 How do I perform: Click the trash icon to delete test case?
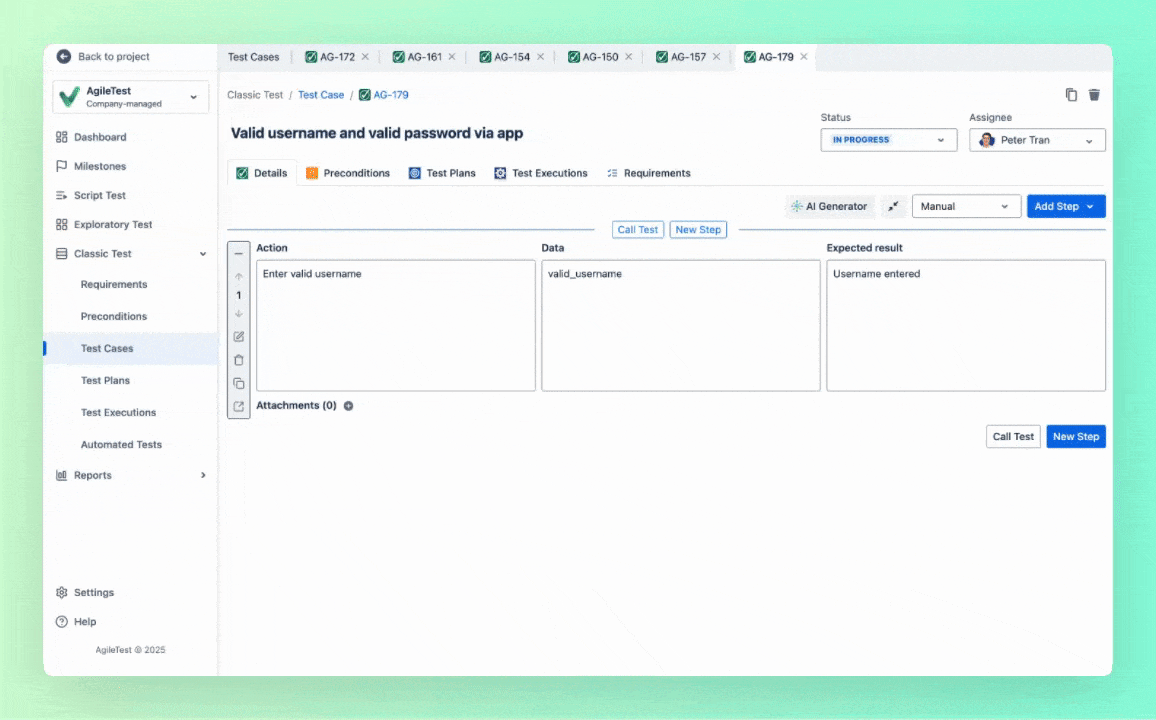point(1094,94)
